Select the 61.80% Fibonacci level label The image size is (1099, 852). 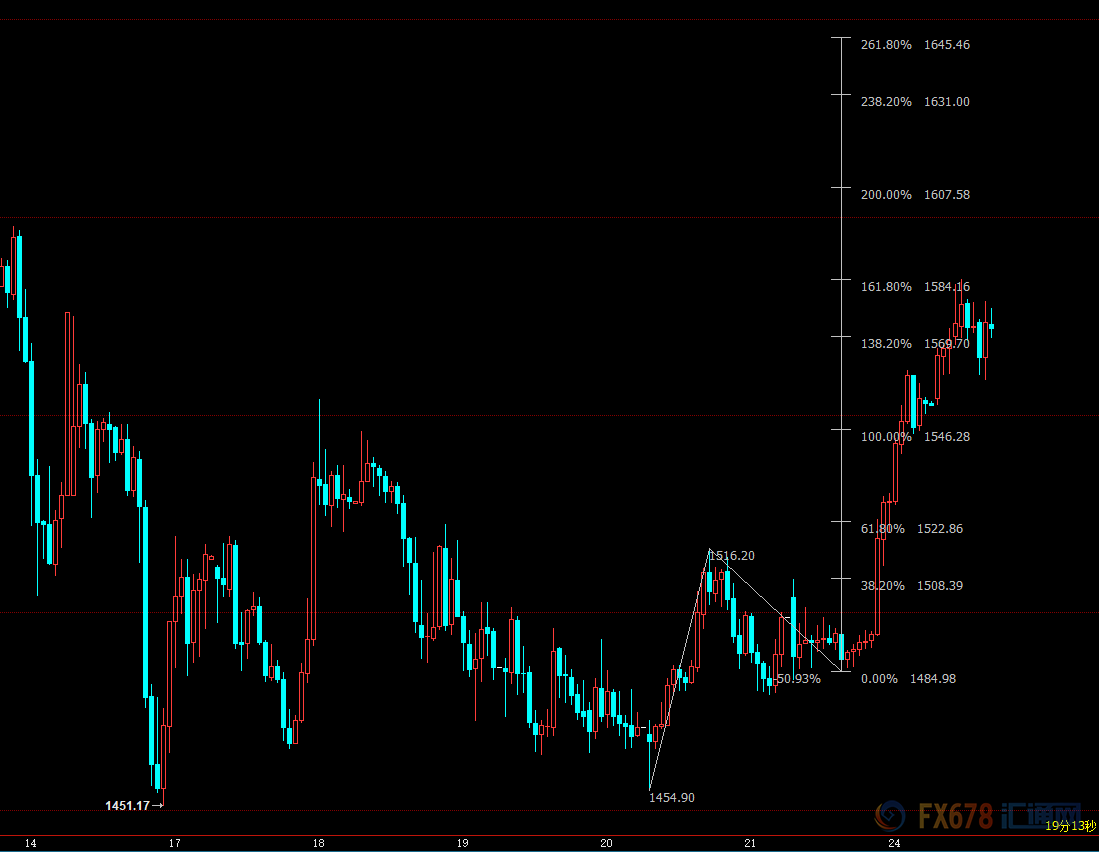tap(882, 529)
